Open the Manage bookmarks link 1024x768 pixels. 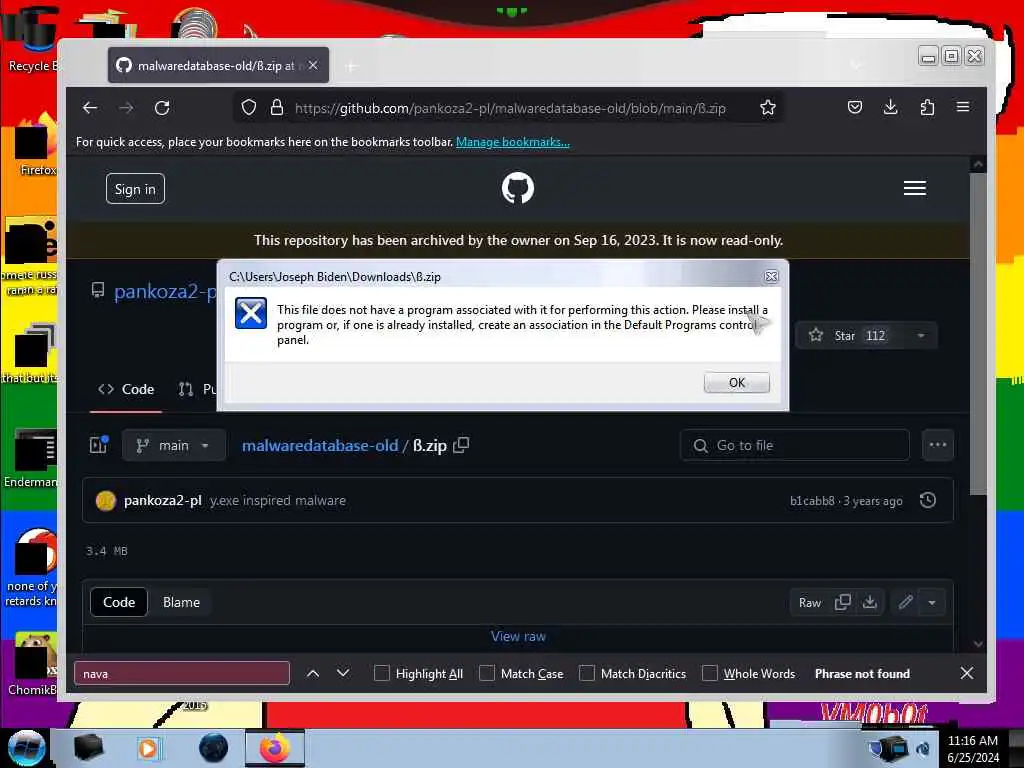click(513, 142)
